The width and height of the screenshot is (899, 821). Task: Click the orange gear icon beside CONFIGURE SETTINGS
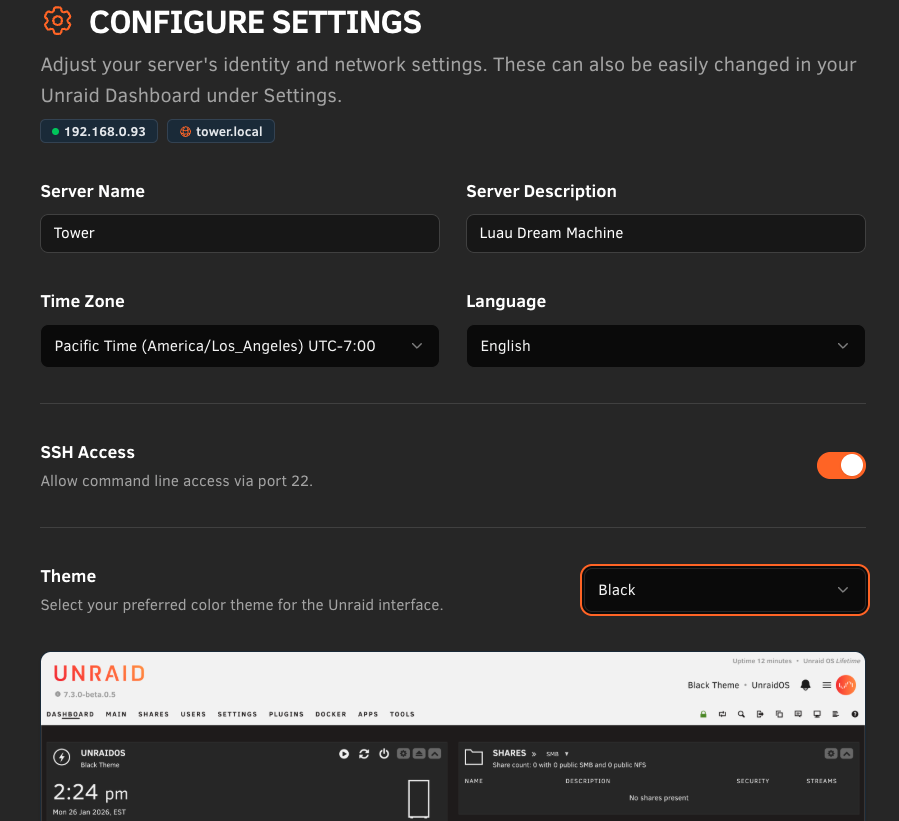(57, 21)
